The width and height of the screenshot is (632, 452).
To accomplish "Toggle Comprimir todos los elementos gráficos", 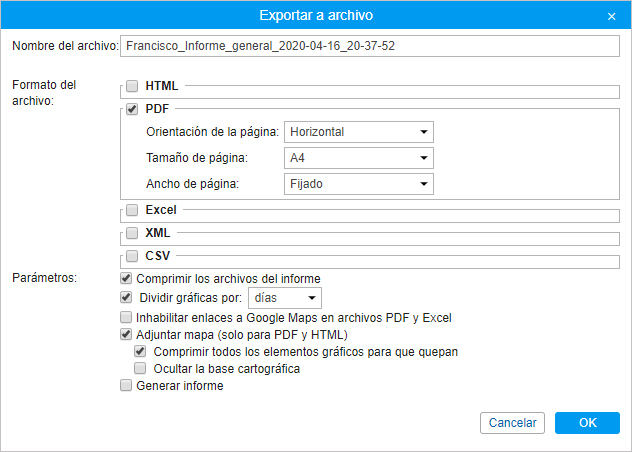I will coord(140,351).
